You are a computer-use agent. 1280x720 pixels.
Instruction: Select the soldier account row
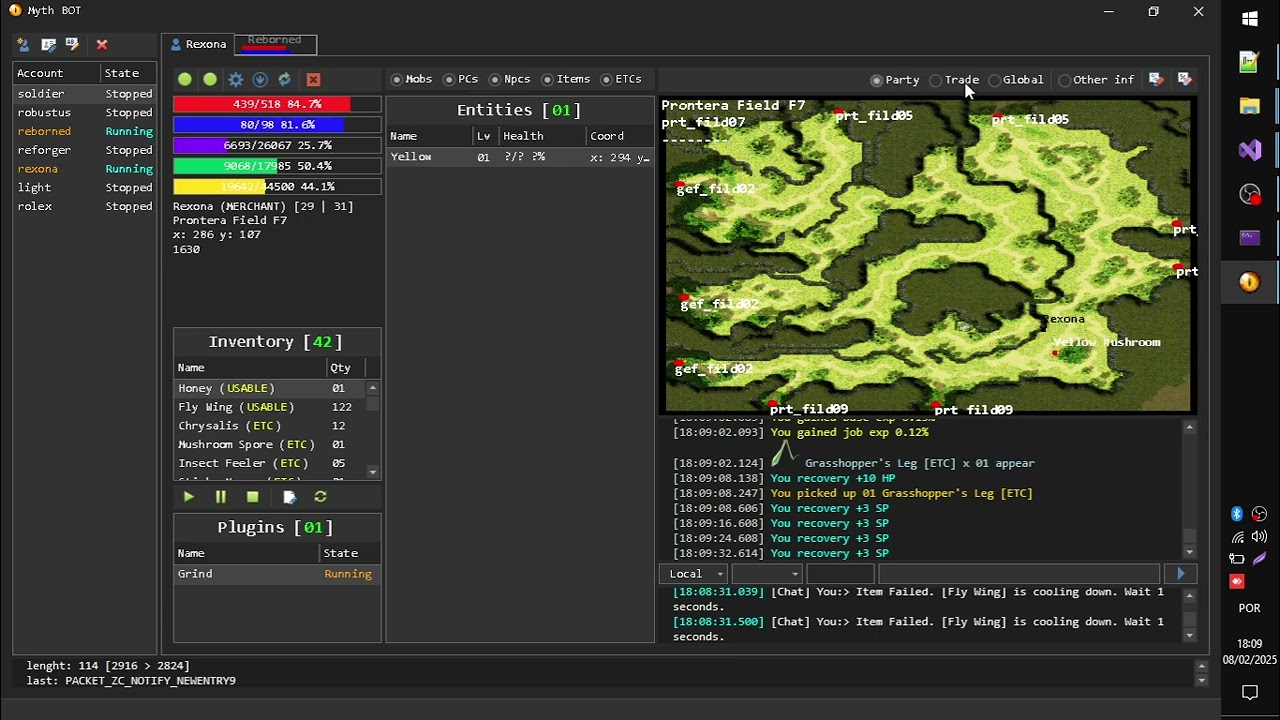coord(85,94)
